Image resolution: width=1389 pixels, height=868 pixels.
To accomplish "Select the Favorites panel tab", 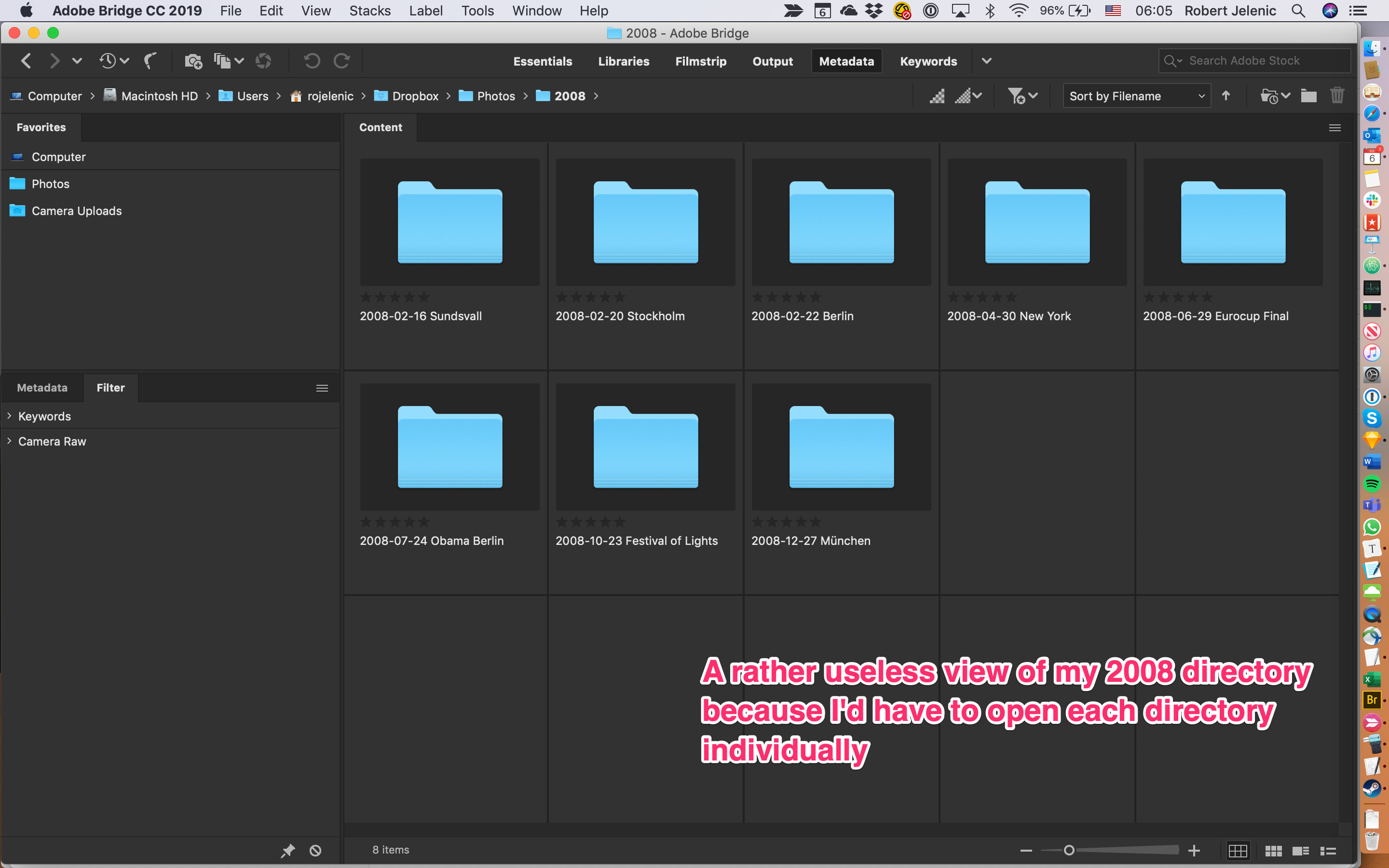I will [41, 127].
